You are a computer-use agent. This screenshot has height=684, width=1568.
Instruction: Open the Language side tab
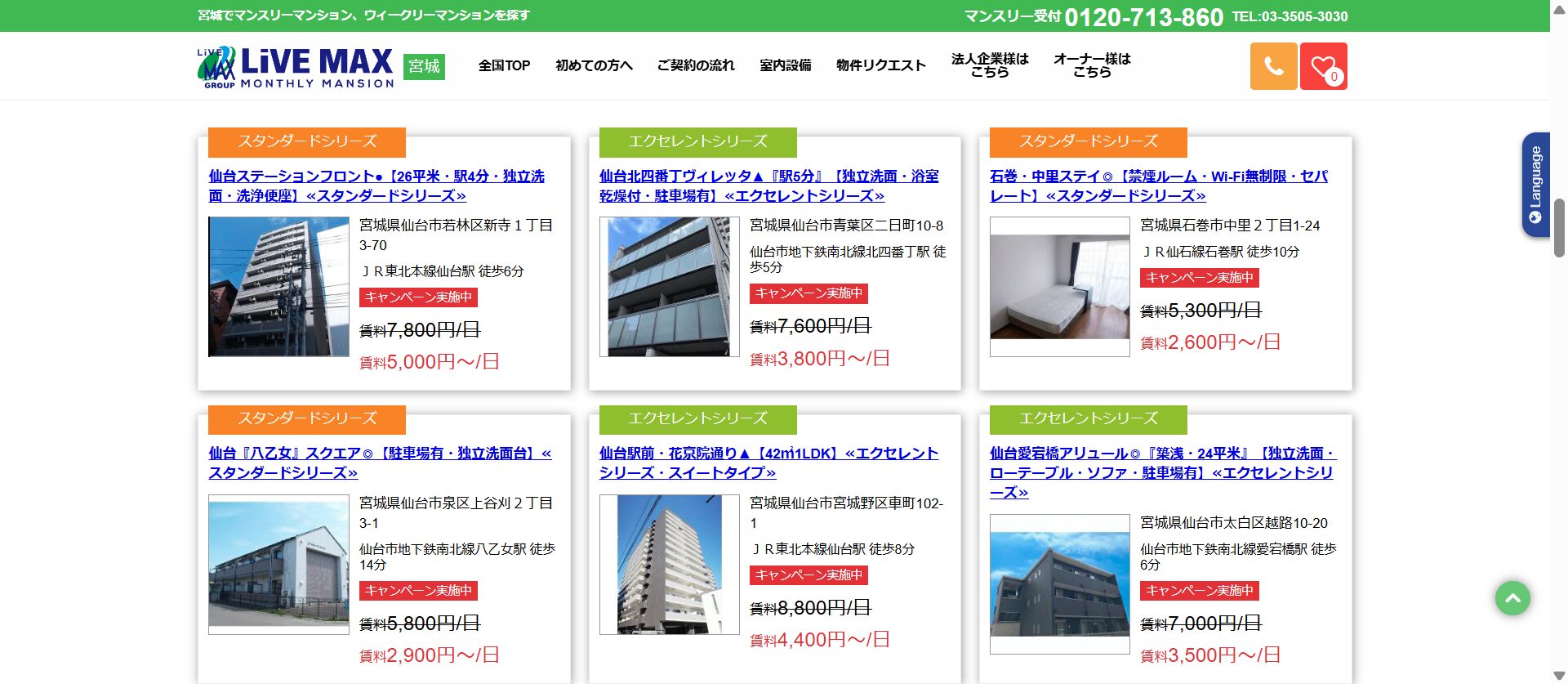[1535, 185]
